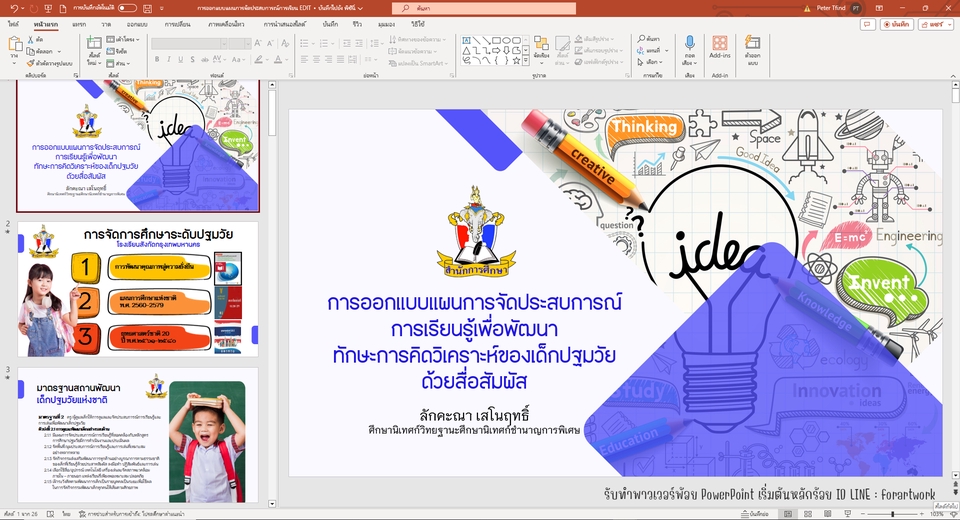960x520 pixels.
Task: Open the line spacing dropdown
Action: pos(377,43)
